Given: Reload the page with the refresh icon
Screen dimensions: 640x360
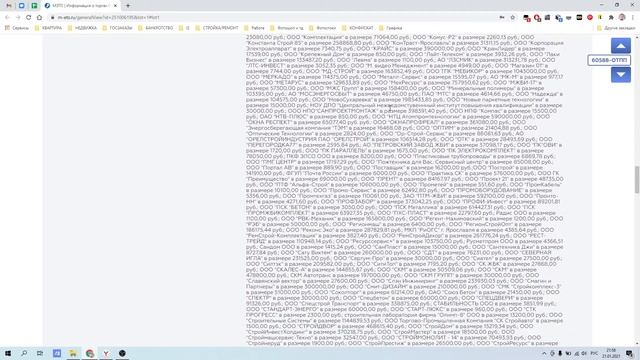Looking at the screenshot, I should (x=29, y=18).
